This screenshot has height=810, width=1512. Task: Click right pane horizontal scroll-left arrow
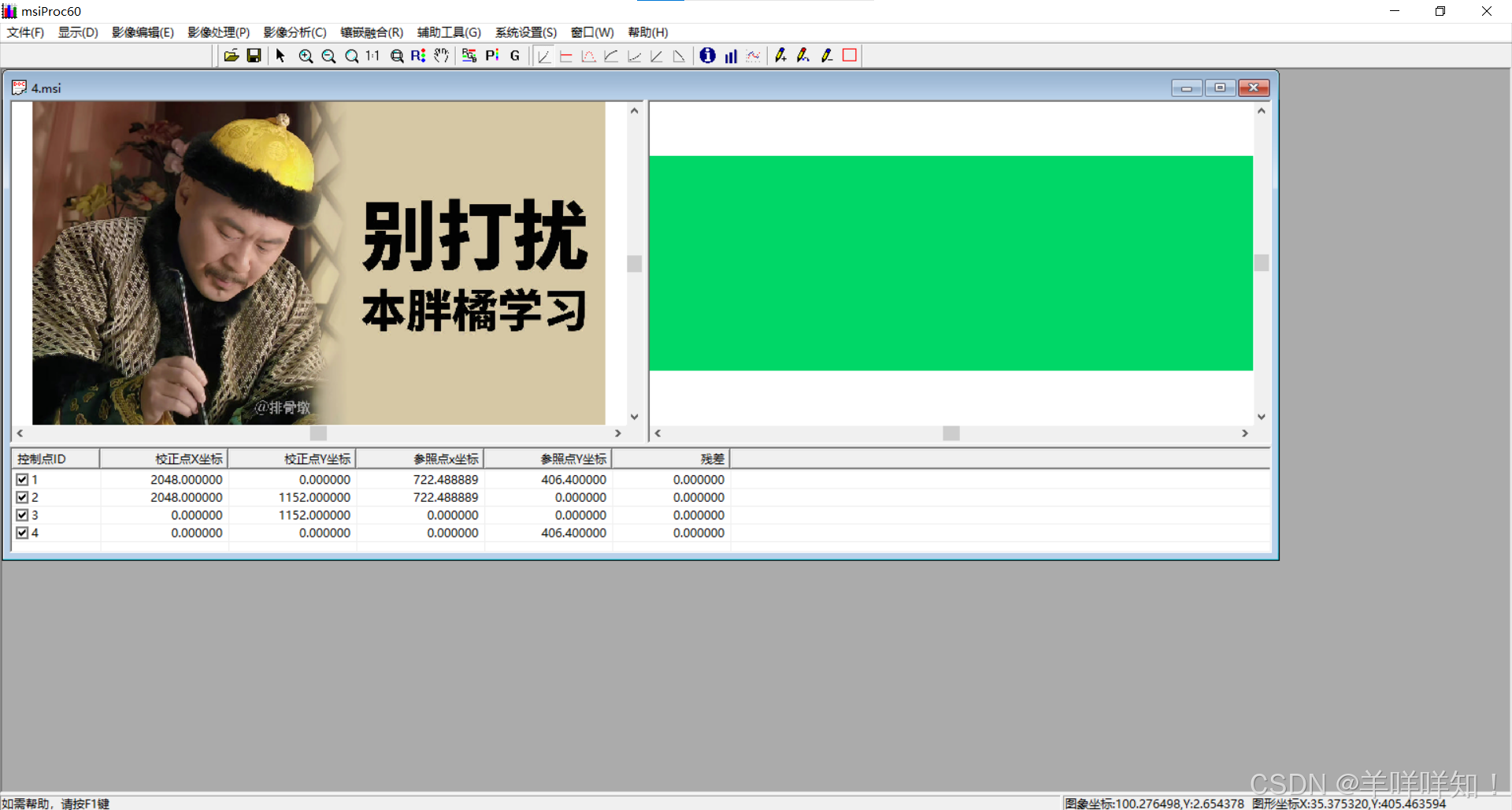click(x=658, y=433)
